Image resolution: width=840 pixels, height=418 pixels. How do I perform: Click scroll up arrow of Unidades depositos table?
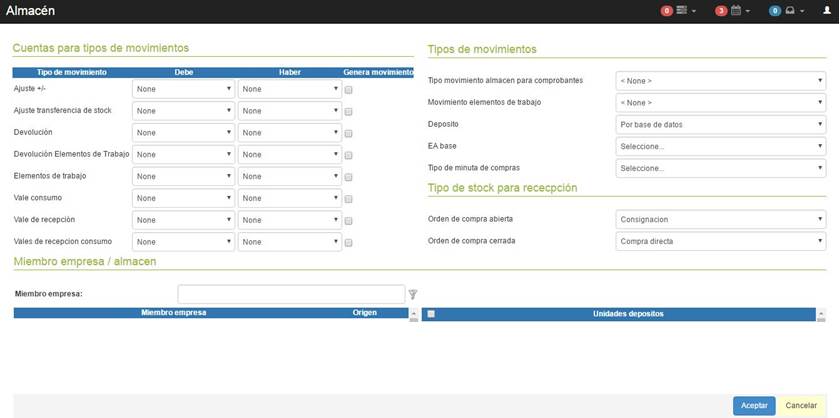821,313
